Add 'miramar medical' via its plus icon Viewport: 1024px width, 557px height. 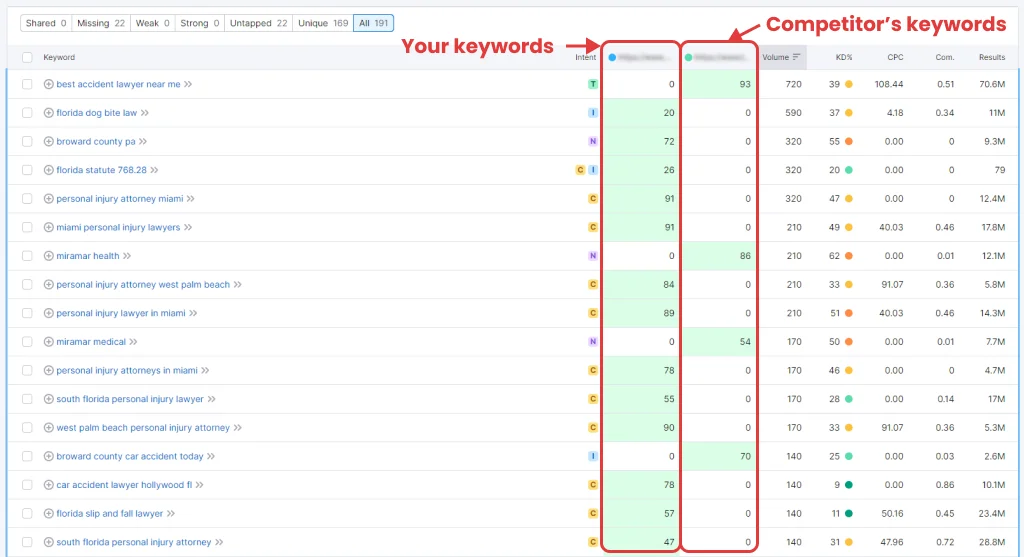click(48, 342)
